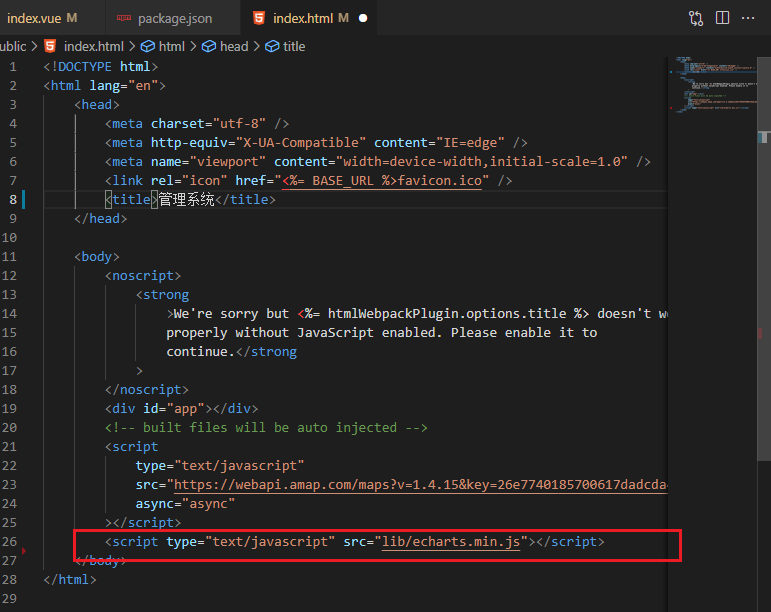Open the More Actions ellipsis menu
Screen dimensions: 771x612
click(748, 18)
